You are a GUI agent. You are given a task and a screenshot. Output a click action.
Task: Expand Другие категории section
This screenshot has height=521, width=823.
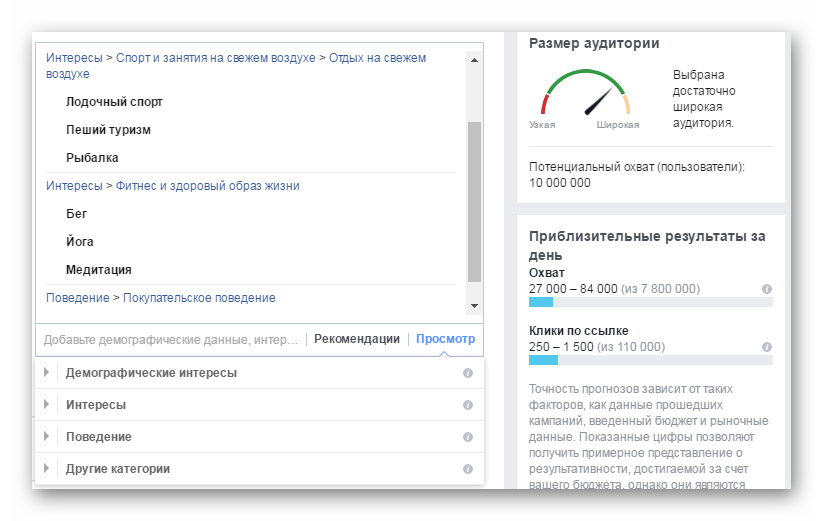46,469
